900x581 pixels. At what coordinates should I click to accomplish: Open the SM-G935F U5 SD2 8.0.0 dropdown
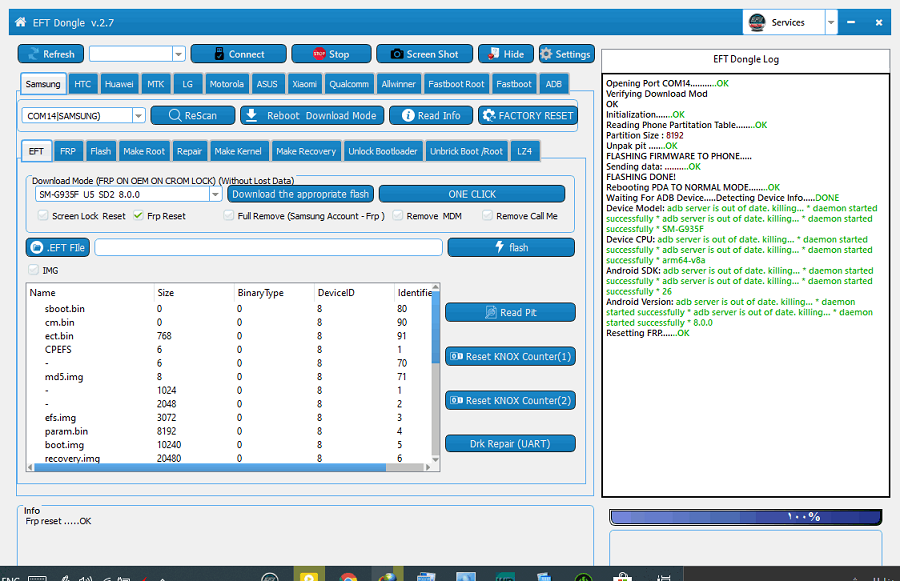coord(215,194)
